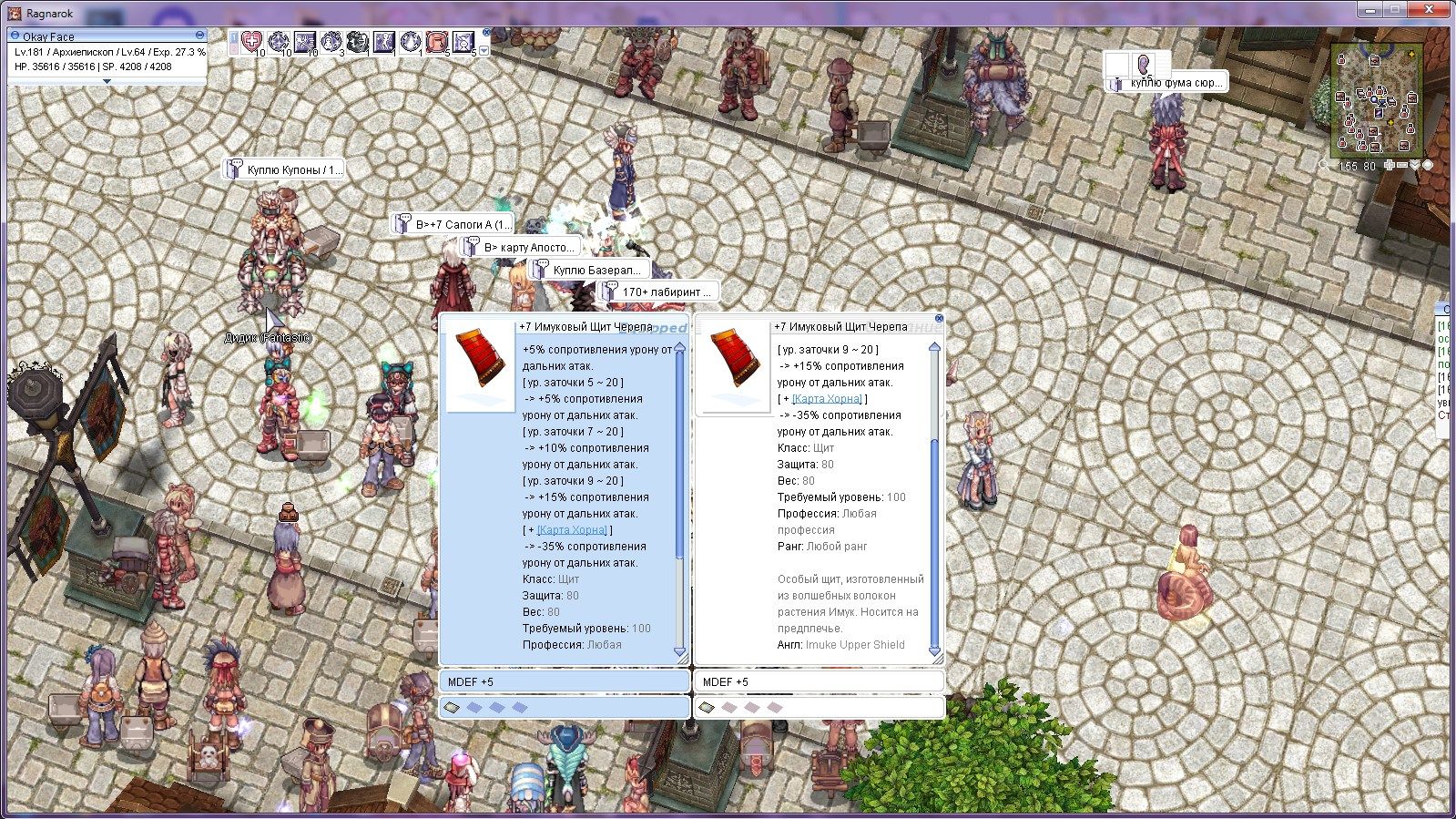
Task: Zoom out the minimap with minus button
Action: click(1402, 165)
